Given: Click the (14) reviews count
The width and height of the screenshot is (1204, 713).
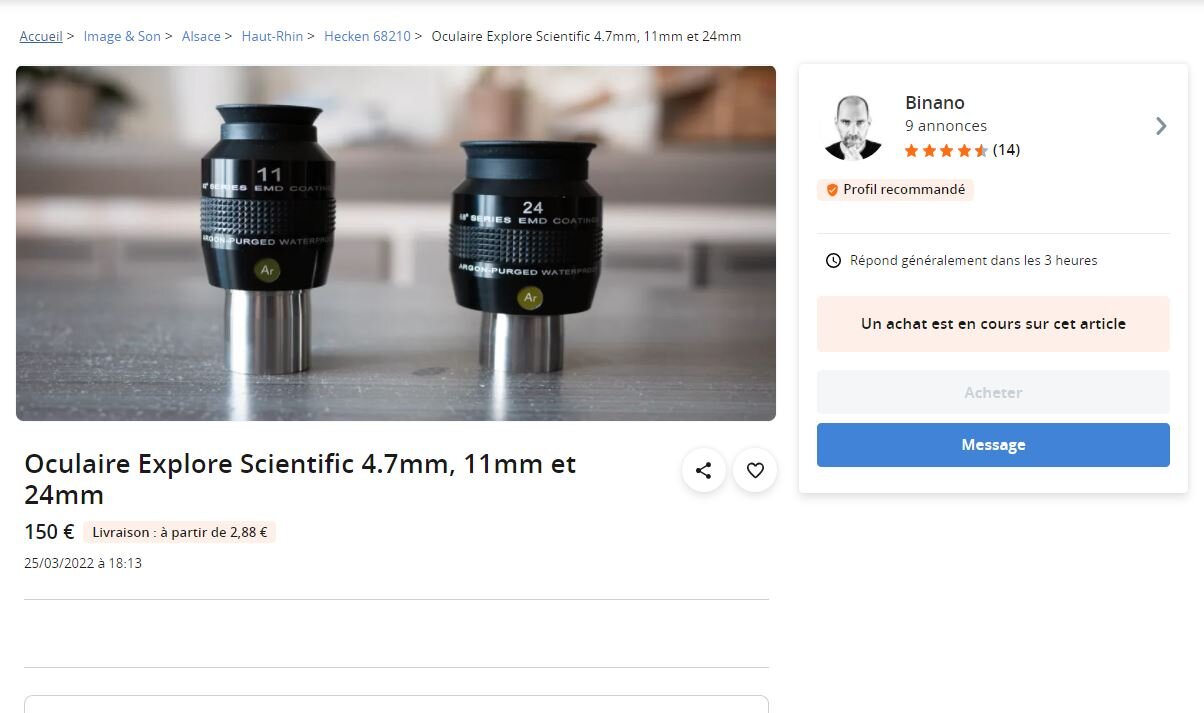Looking at the screenshot, I should pyautogui.click(x=1006, y=151).
